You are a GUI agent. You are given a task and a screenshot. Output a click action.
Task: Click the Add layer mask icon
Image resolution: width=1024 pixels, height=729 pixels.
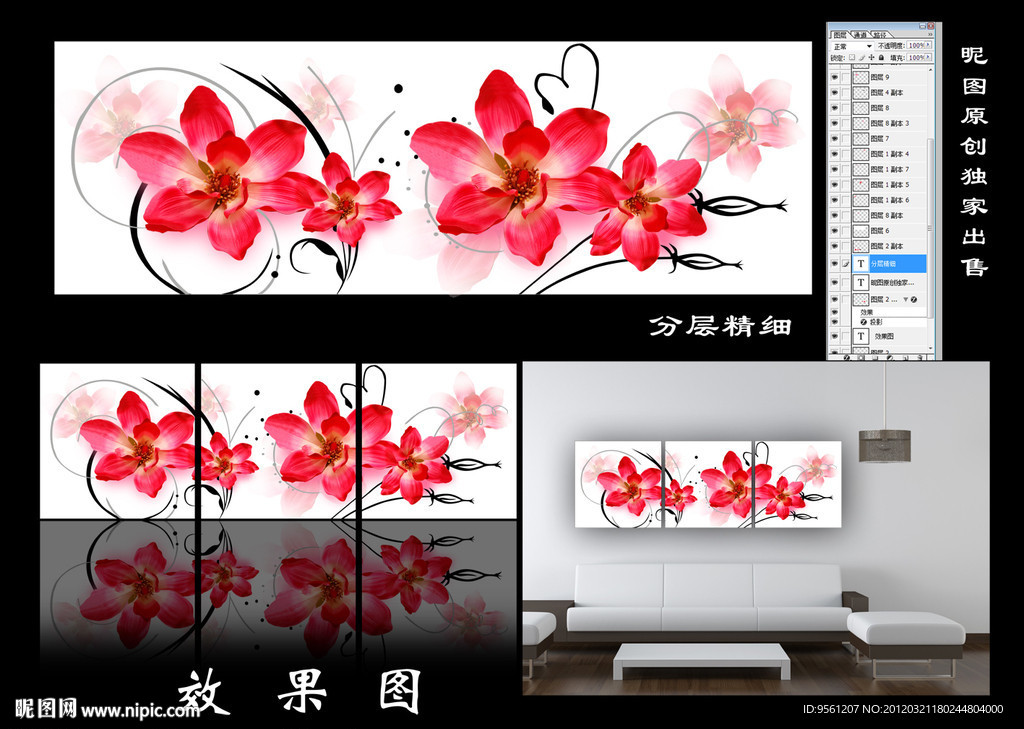(x=861, y=357)
